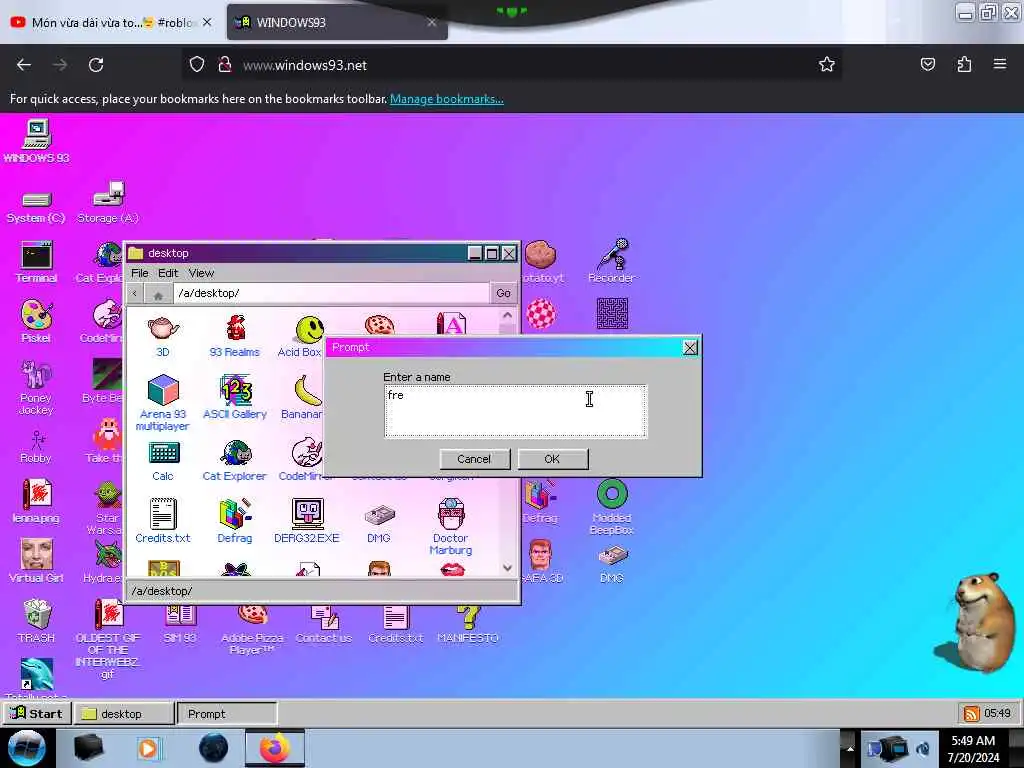This screenshot has height=768, width=1024.
Task: Select the Prompt taskbar button
Action: [x=227, y=714]
